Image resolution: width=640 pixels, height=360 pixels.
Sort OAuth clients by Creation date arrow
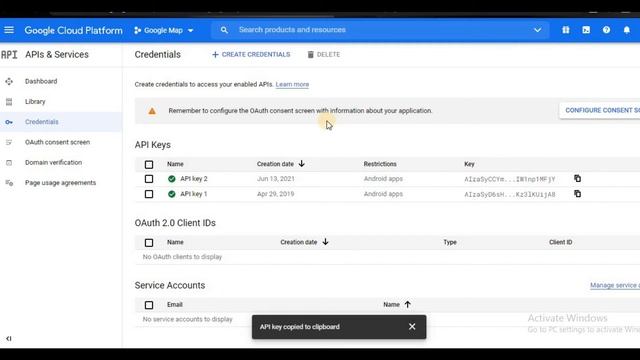tap(325, 242)
